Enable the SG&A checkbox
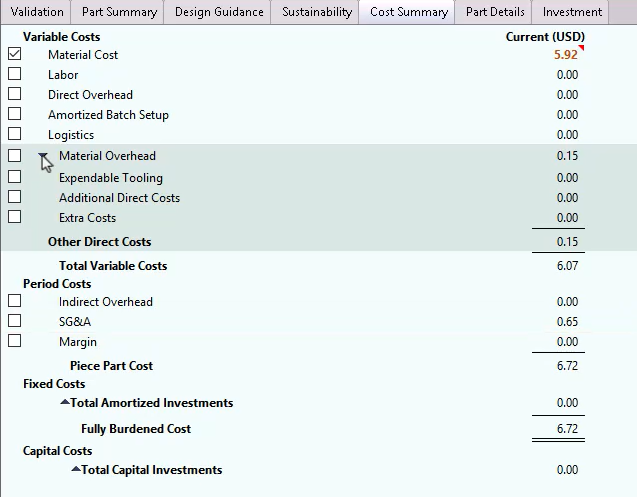Screen dimensions: 637x497 point(14,321)
